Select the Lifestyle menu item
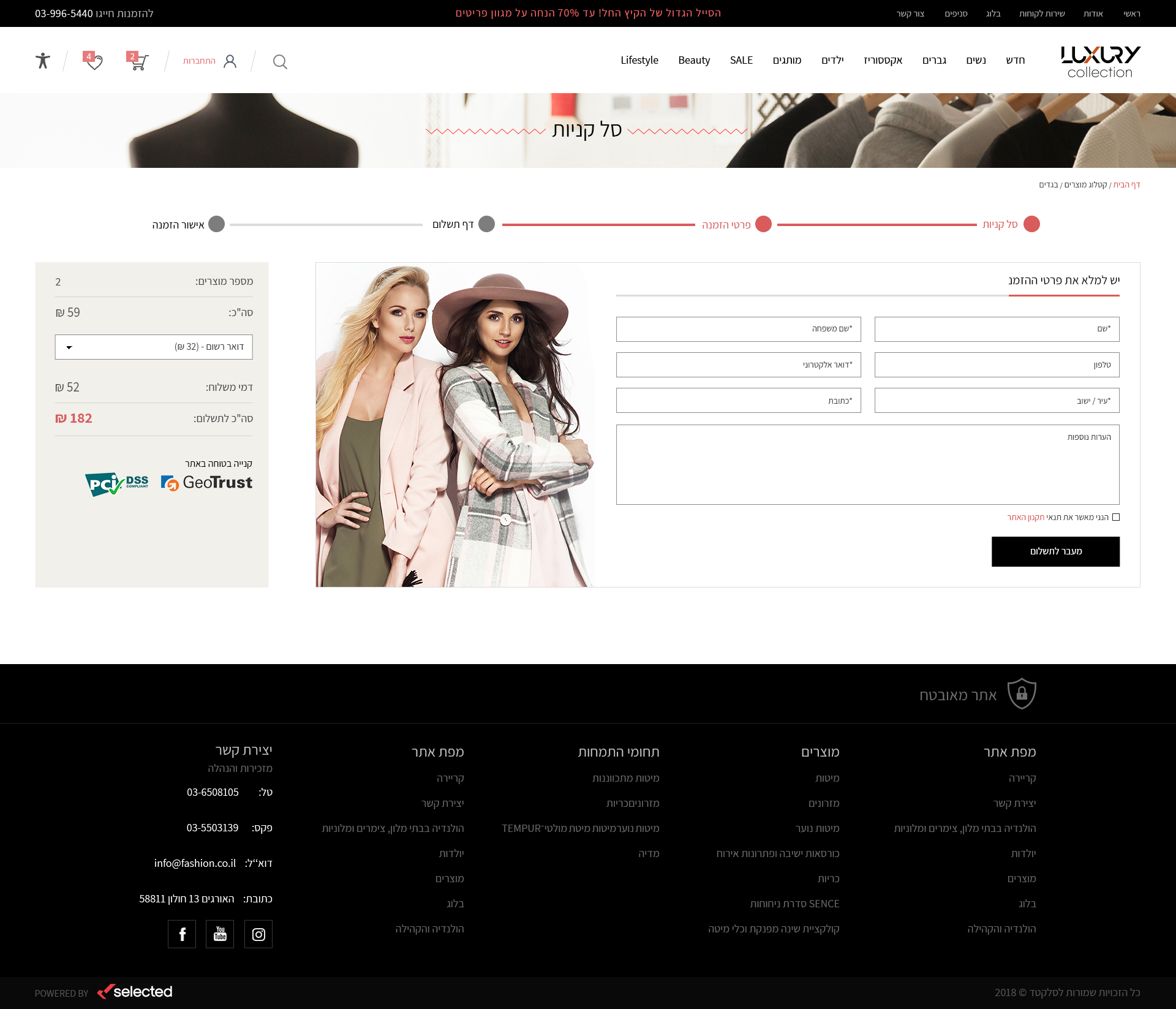The image size is (1176, 1009). point(639,60)
